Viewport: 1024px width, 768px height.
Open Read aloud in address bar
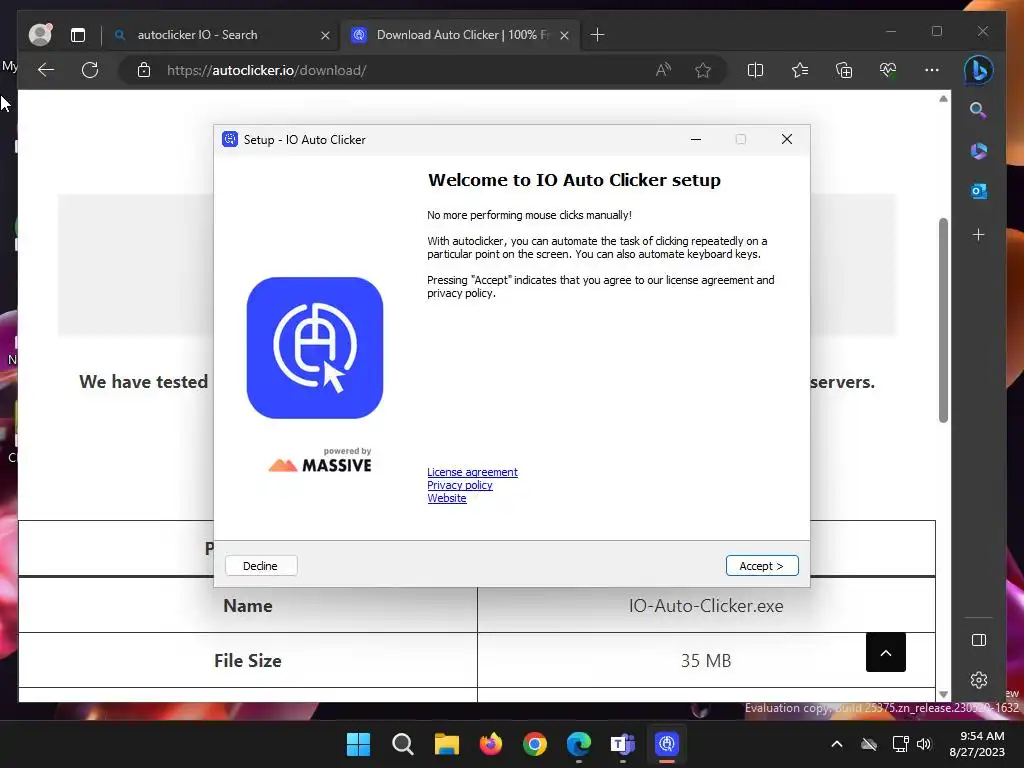click(x=664, y=70)
